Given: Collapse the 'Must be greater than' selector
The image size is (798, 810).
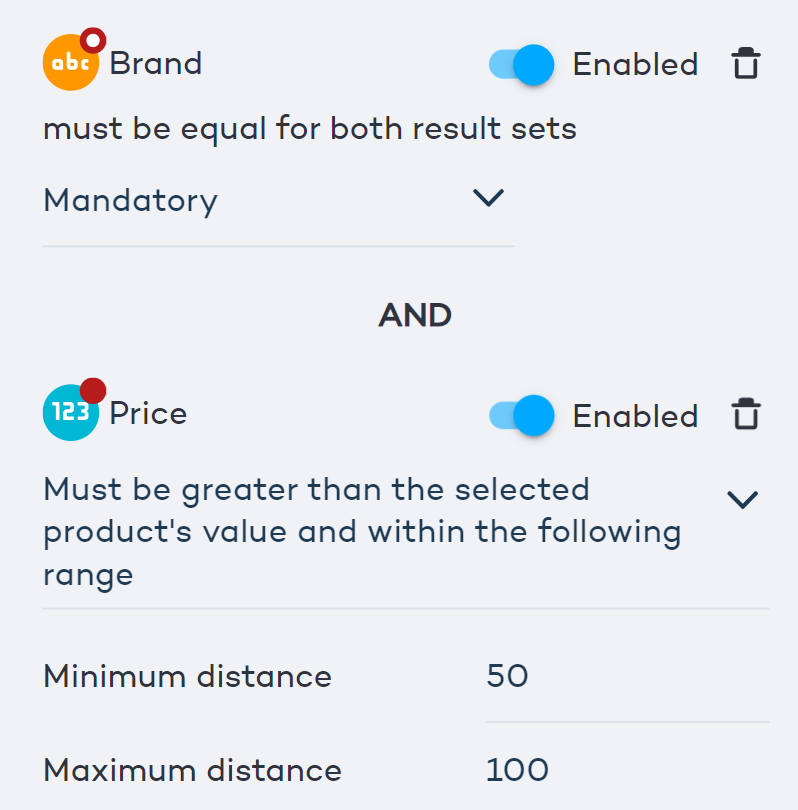Looking at the screenshot, I should 743,498.
